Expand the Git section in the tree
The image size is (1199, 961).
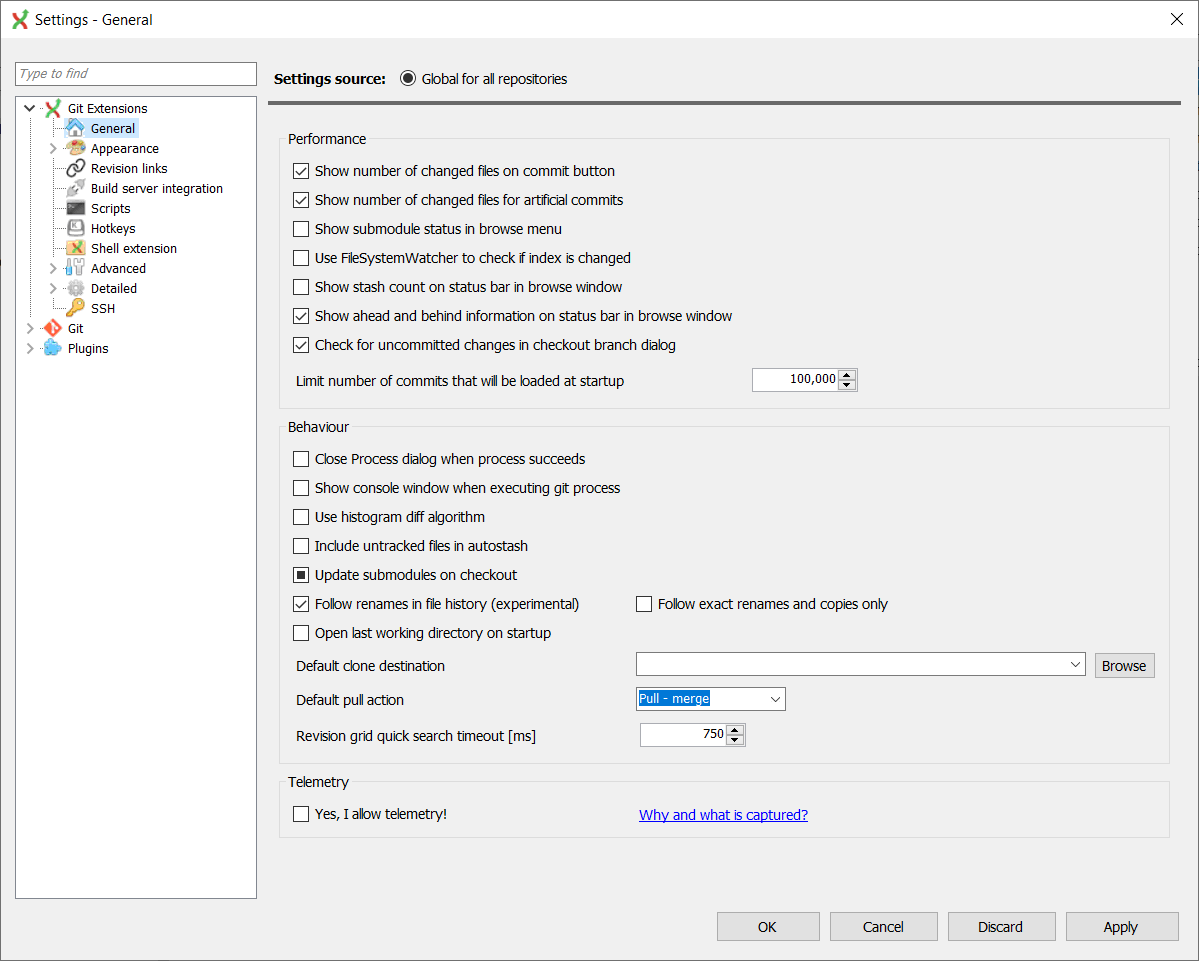30,328
